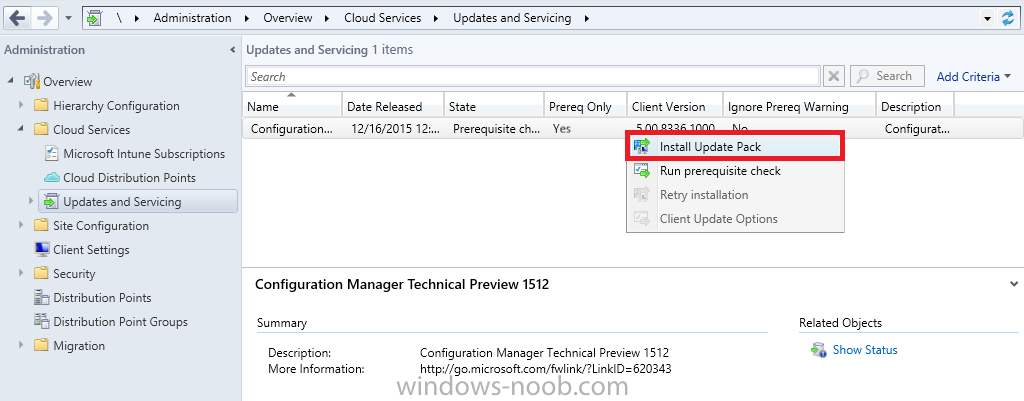Refresh the view with the refresh icon
Image resolution: width=1024 pixels, height=401 pixels.
[x=1008, y=18]
